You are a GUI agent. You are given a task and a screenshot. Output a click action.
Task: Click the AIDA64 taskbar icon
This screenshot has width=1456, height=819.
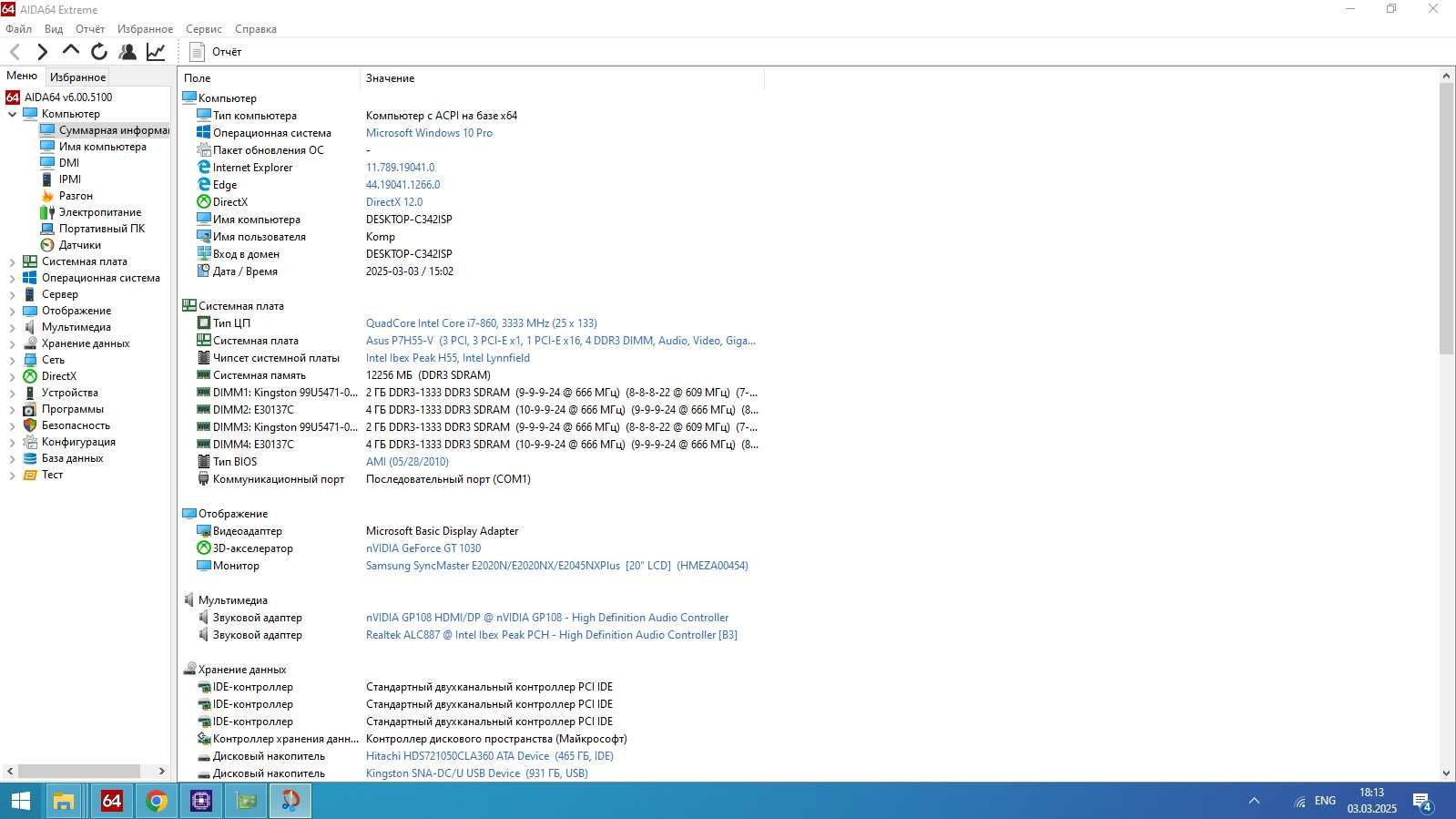pyautogui.click(x=111, y=801)
